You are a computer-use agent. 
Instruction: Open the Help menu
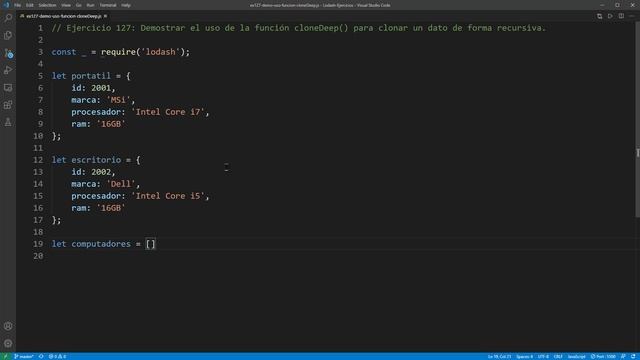(x=126, y=5)
